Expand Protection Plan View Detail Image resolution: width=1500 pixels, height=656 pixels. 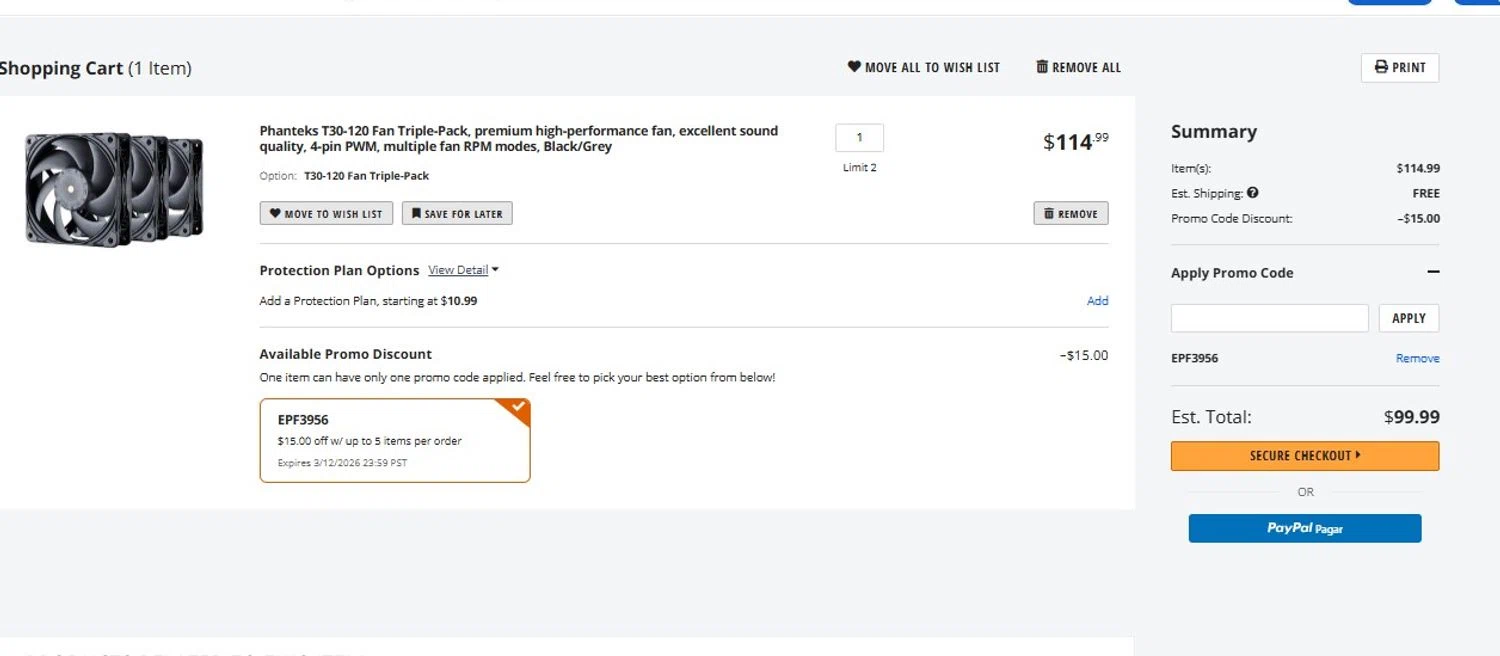463,270
